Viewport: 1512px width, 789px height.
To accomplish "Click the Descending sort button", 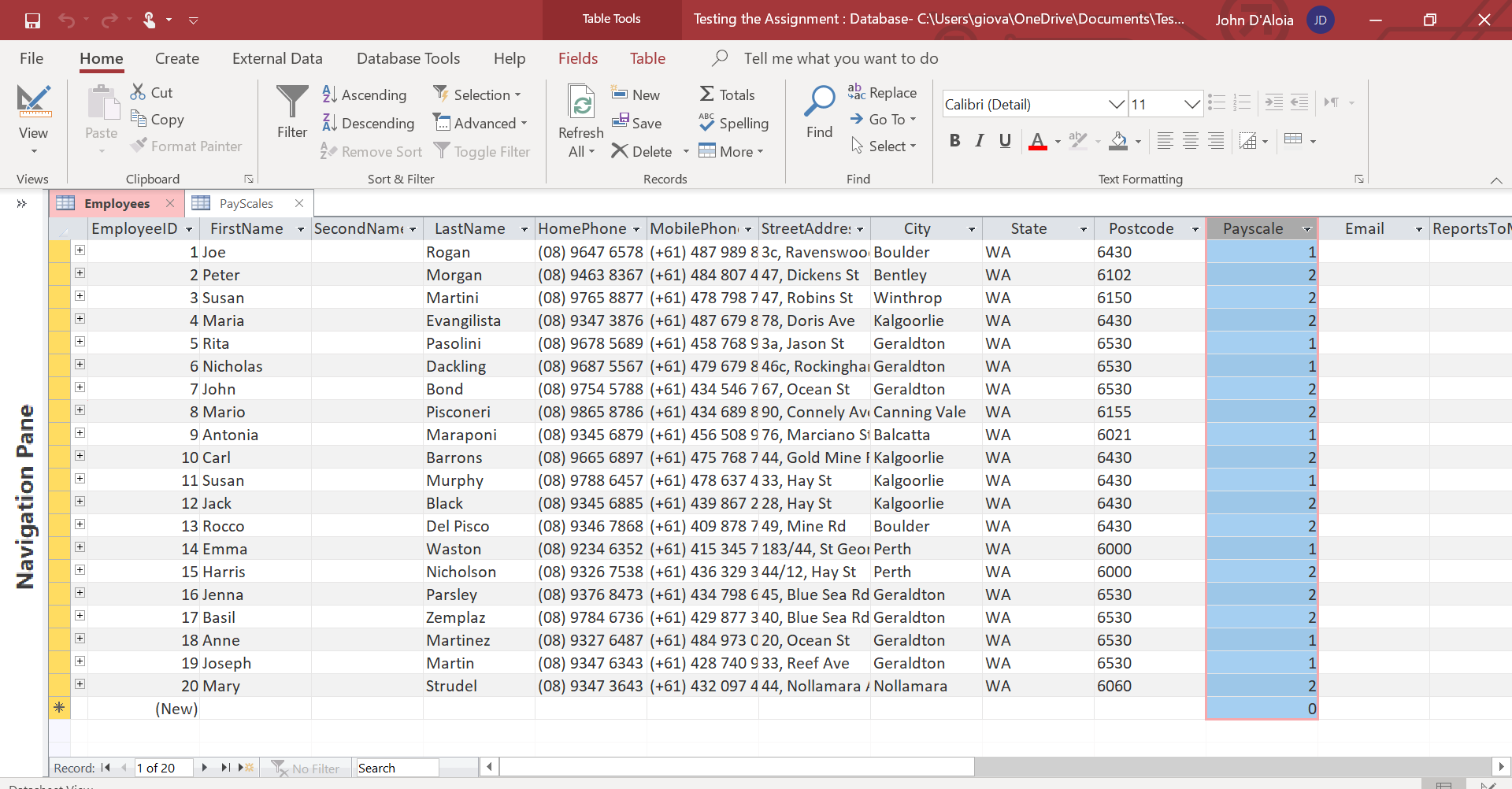I will pyautogui.click(x=369, y=123).
